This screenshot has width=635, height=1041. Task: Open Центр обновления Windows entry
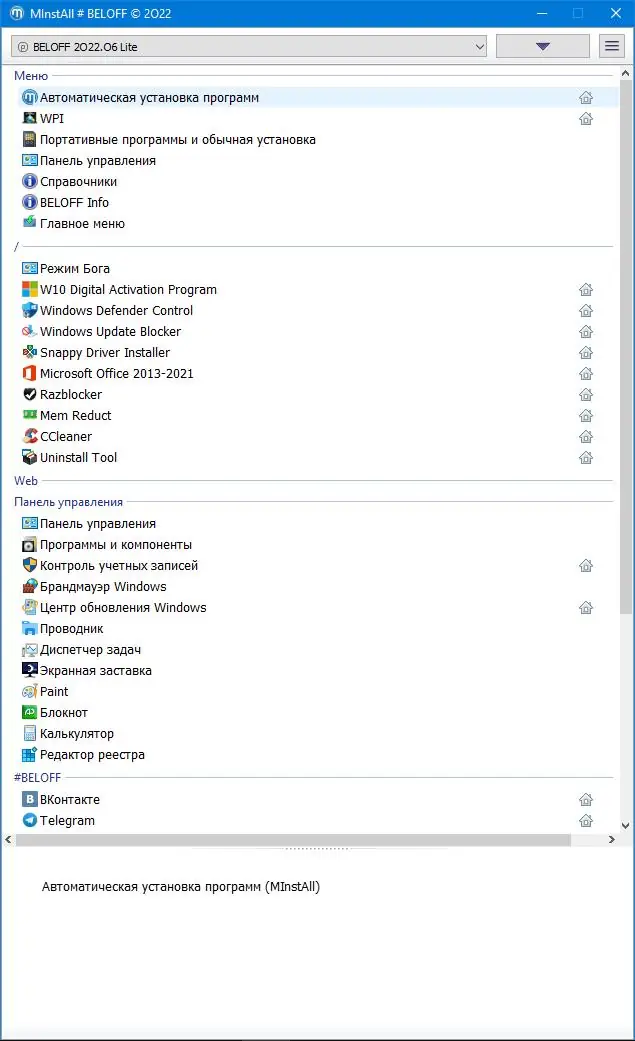click(x=123, y=607)
